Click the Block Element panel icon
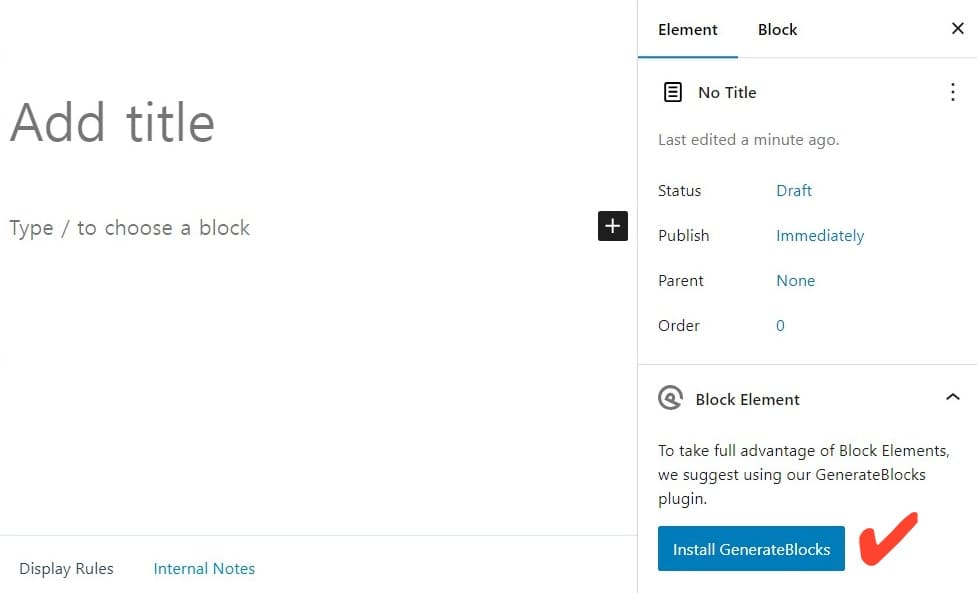 pos(670,397)
